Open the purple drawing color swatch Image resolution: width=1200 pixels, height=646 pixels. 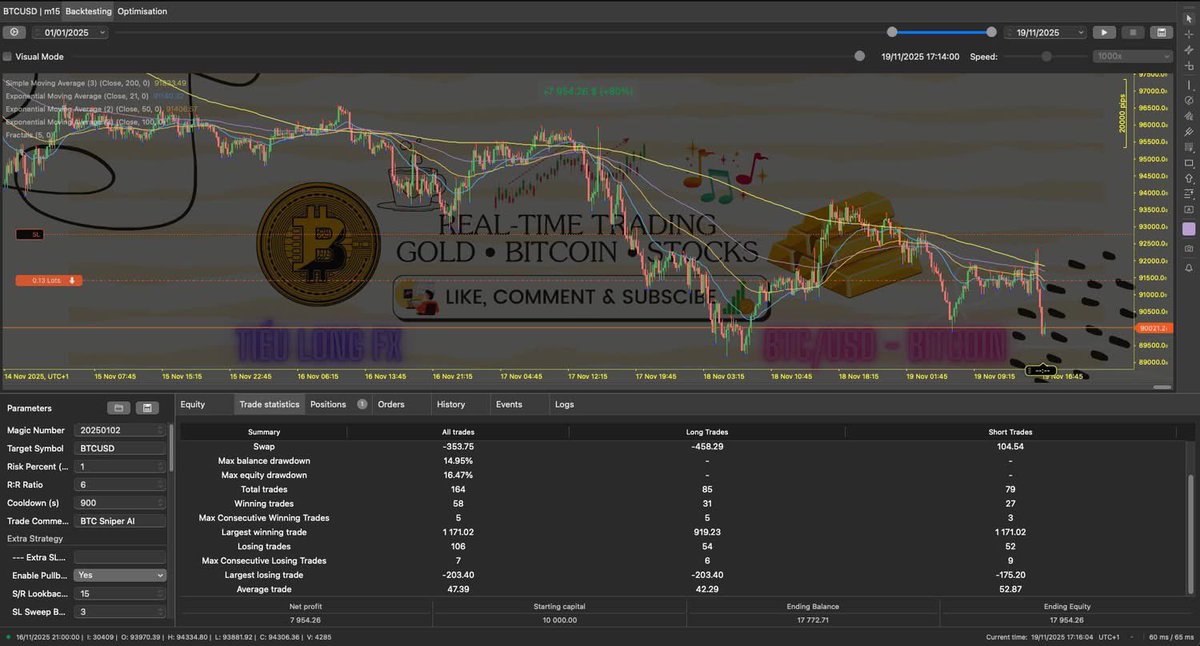[1188, 229]
